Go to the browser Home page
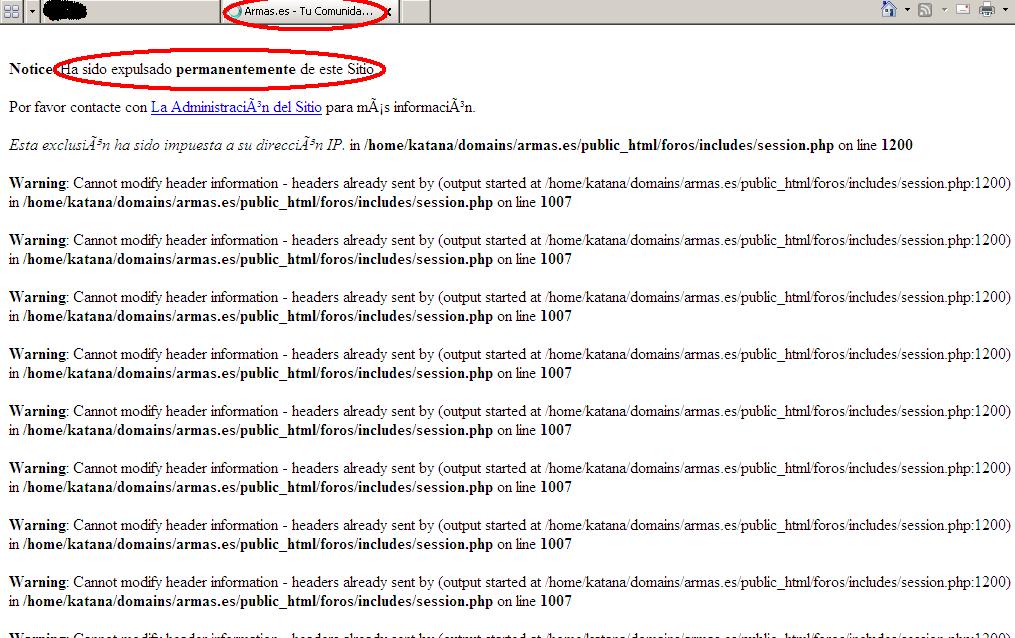 coord(887,10)
